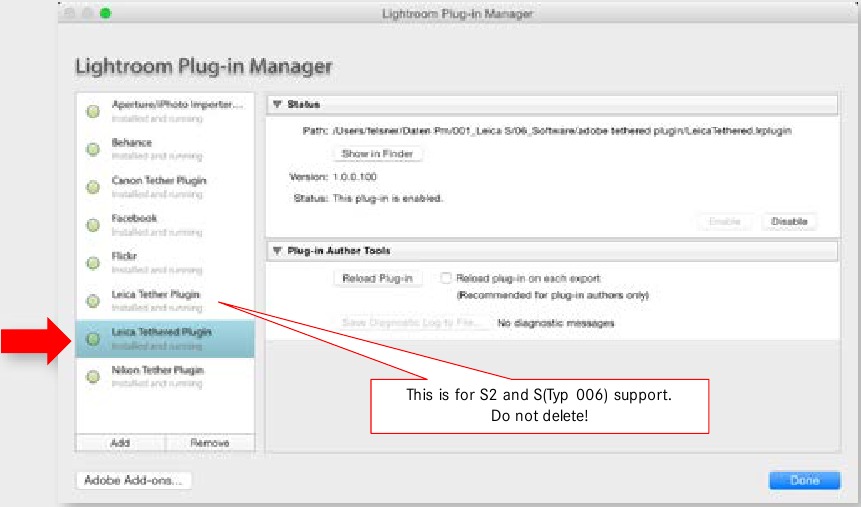Click status dot for Leica Tether Plugin

pos(93,301)
